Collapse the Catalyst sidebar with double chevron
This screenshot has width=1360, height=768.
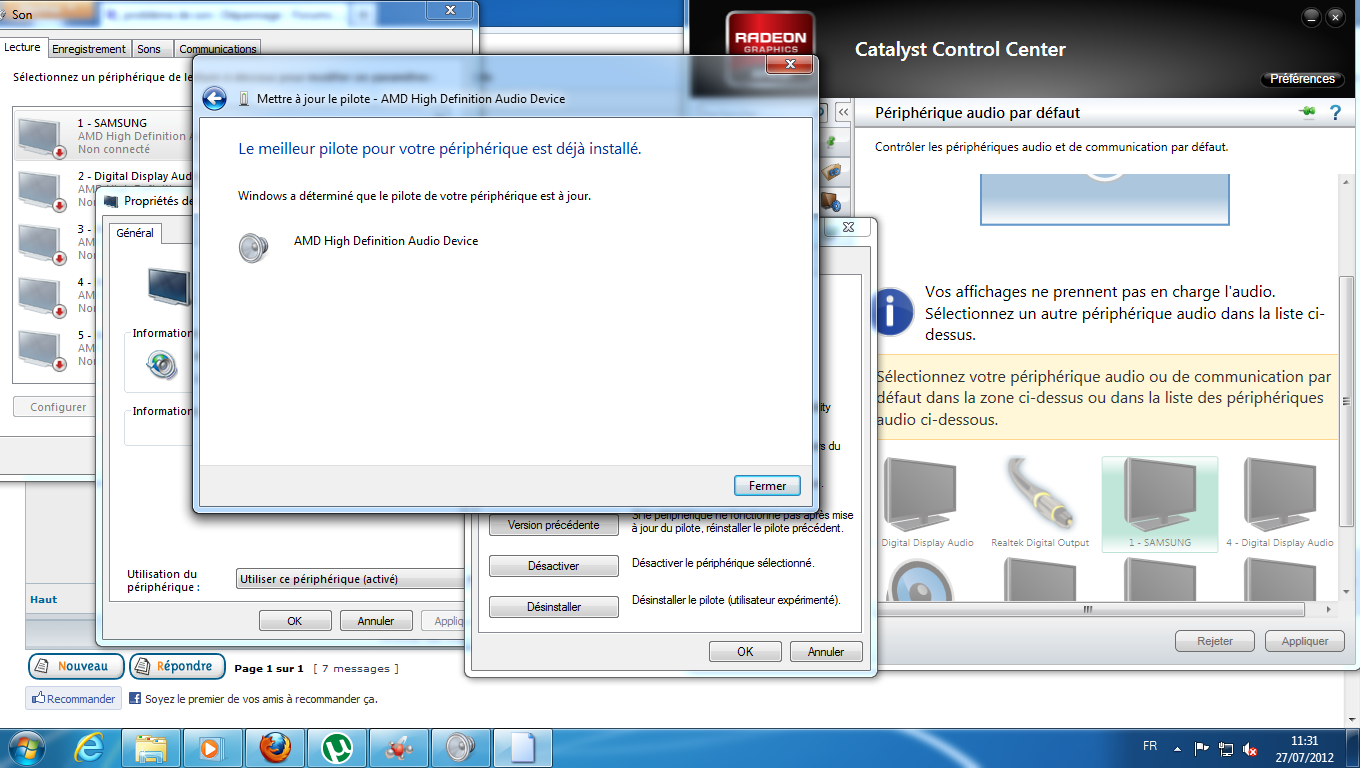[x=843, y=113]
